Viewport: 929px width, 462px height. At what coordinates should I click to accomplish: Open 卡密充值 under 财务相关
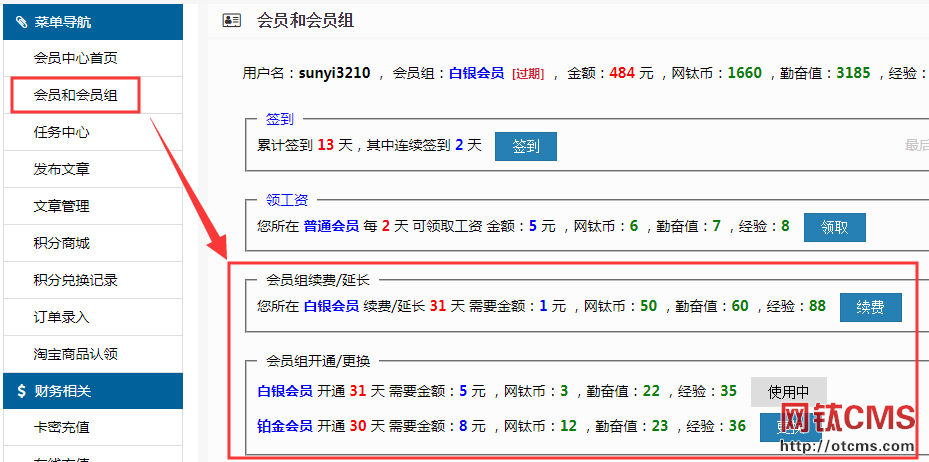[x=62, y=427]
